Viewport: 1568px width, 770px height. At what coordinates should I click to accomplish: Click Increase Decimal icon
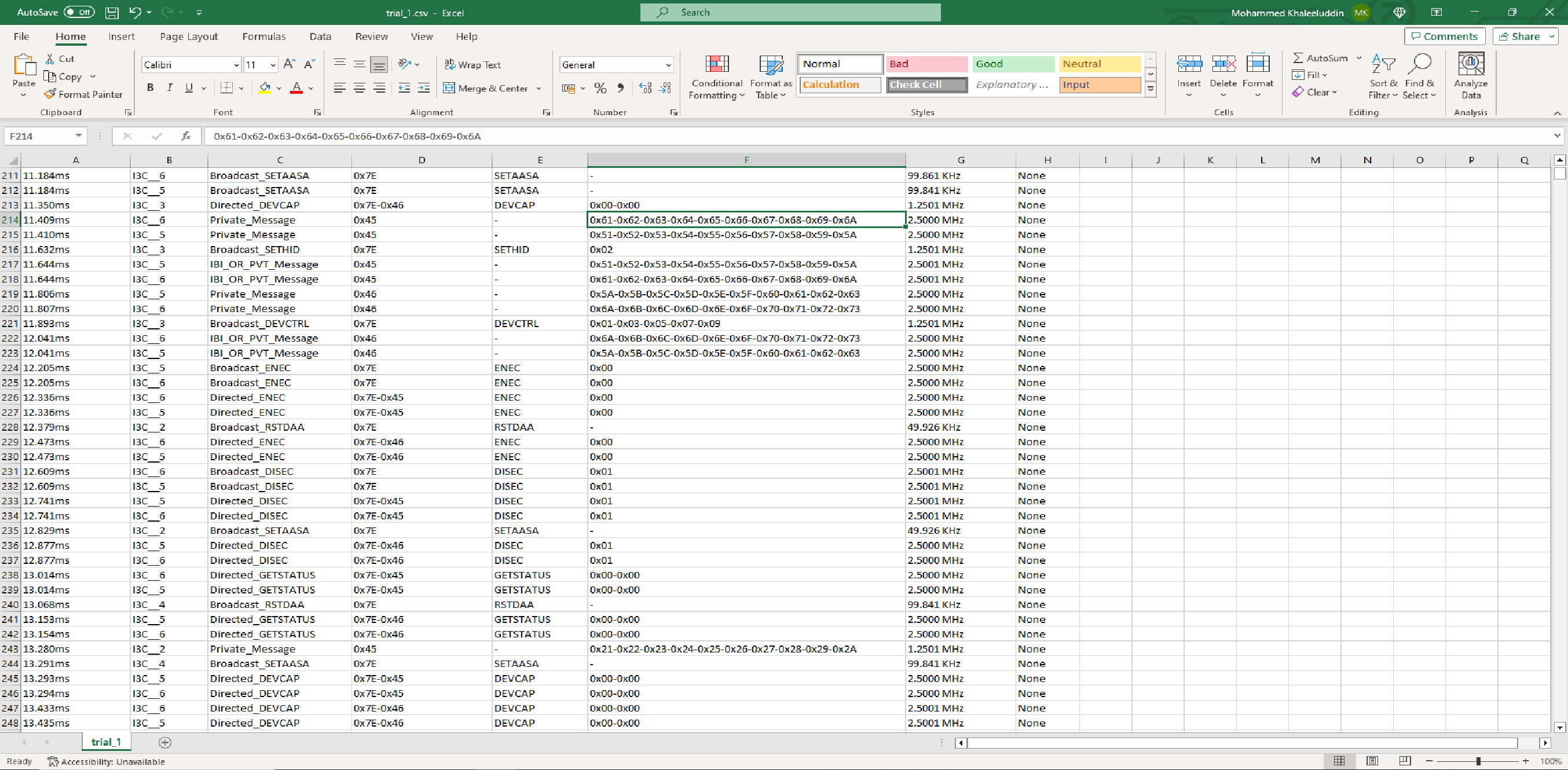(645, 88)
